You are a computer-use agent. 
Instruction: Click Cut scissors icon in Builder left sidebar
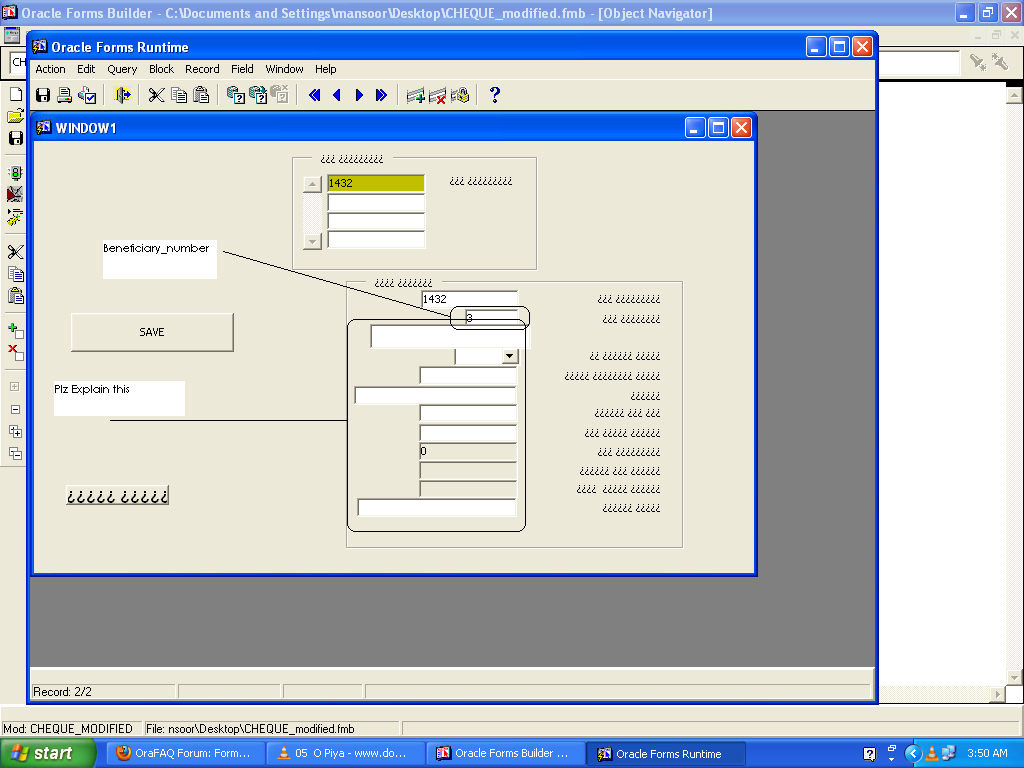point(16,252)
